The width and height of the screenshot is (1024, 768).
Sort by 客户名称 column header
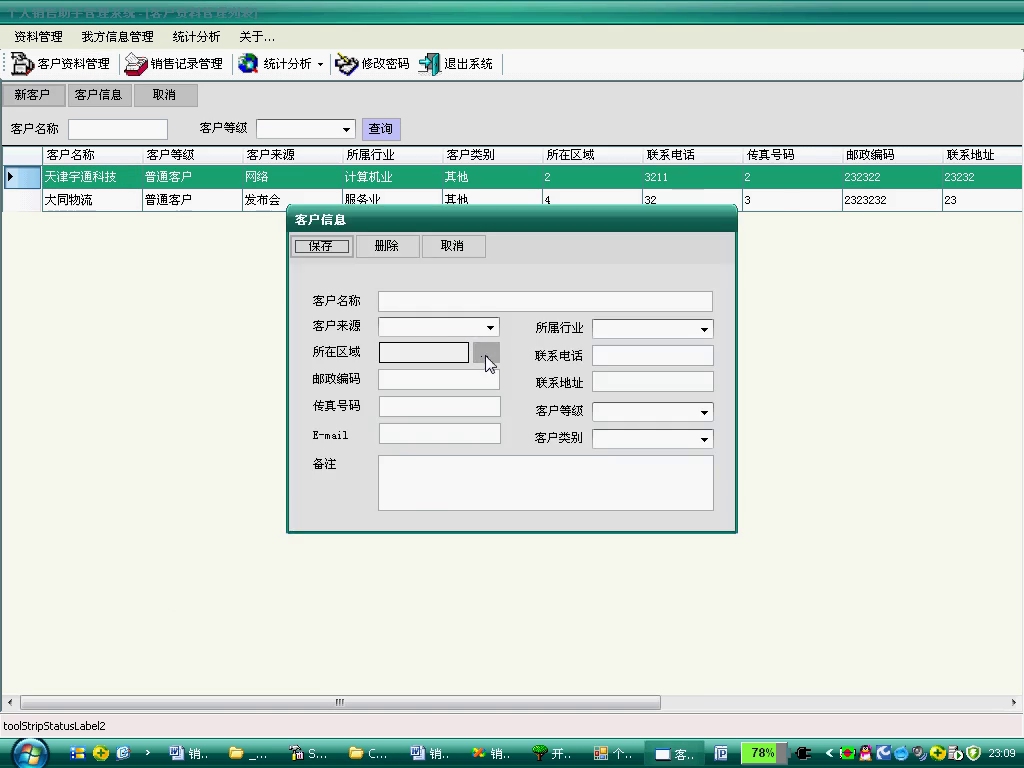point(92,155)
